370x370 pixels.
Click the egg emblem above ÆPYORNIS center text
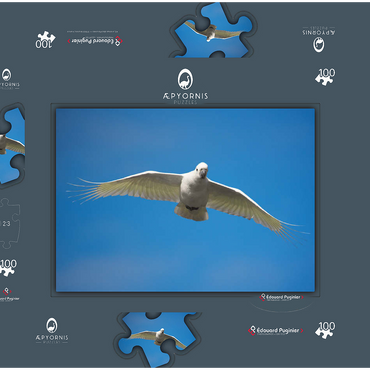(x=185, y=79)
